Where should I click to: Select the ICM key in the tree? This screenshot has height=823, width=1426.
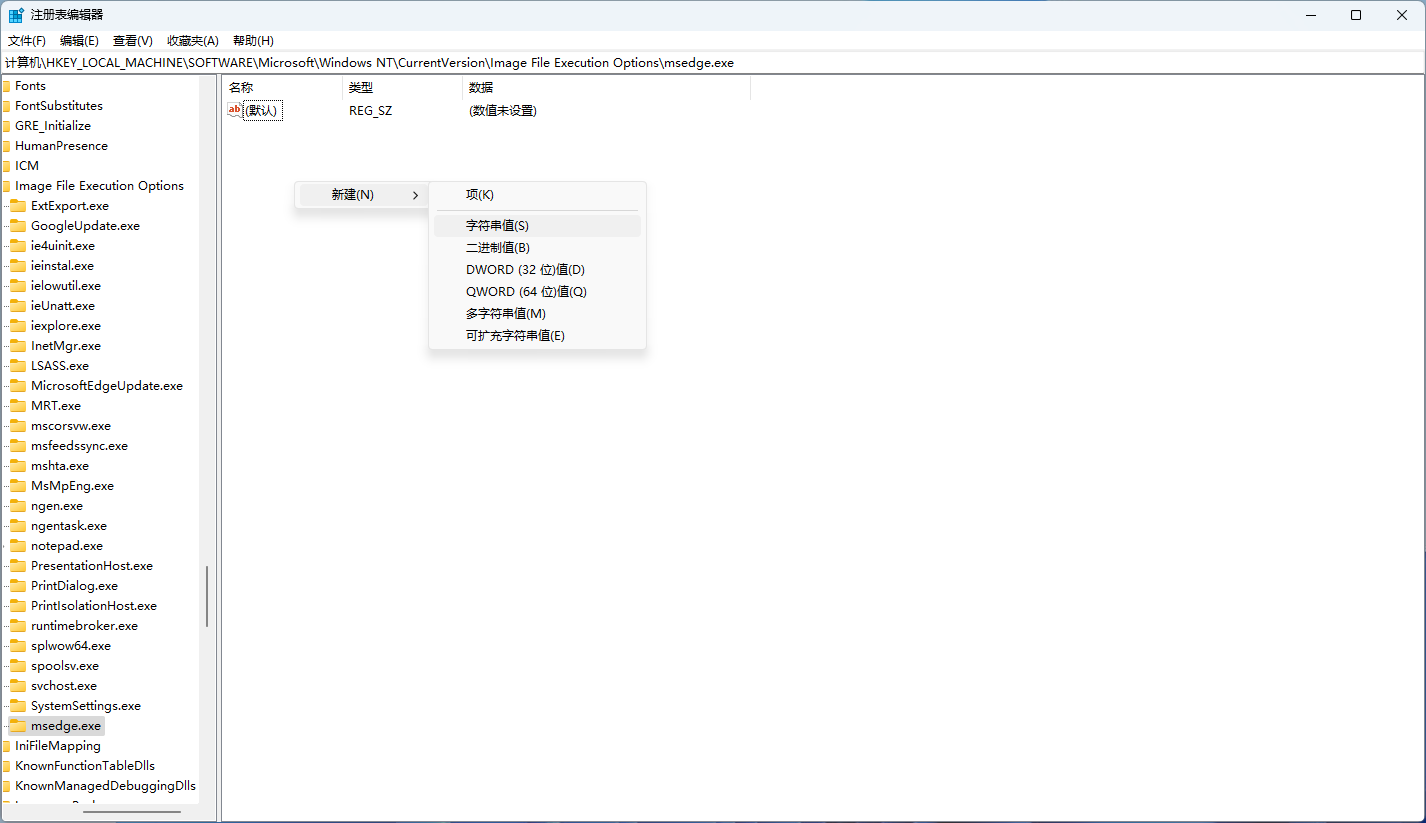(x=27, y=165)
